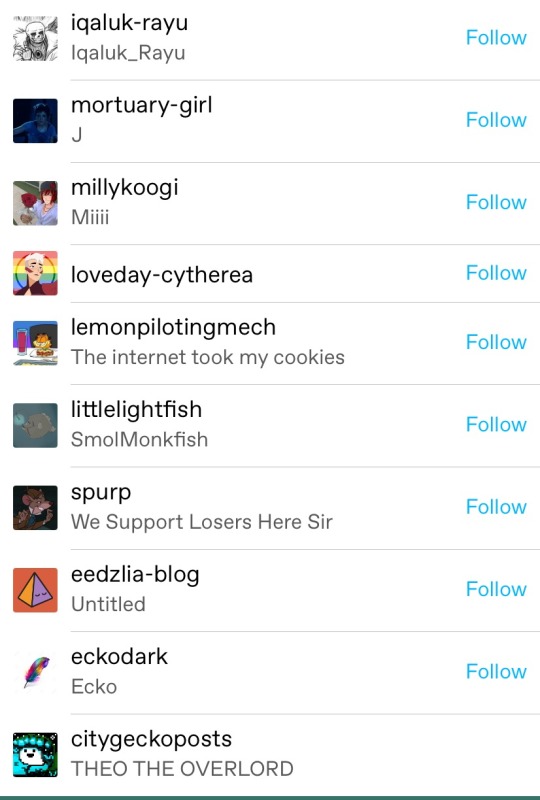Viewport: 540px width, 800px height.
Task: Follow the iqaluk-rayu blog
Action: pyautogui.click(x=496, y=38)
